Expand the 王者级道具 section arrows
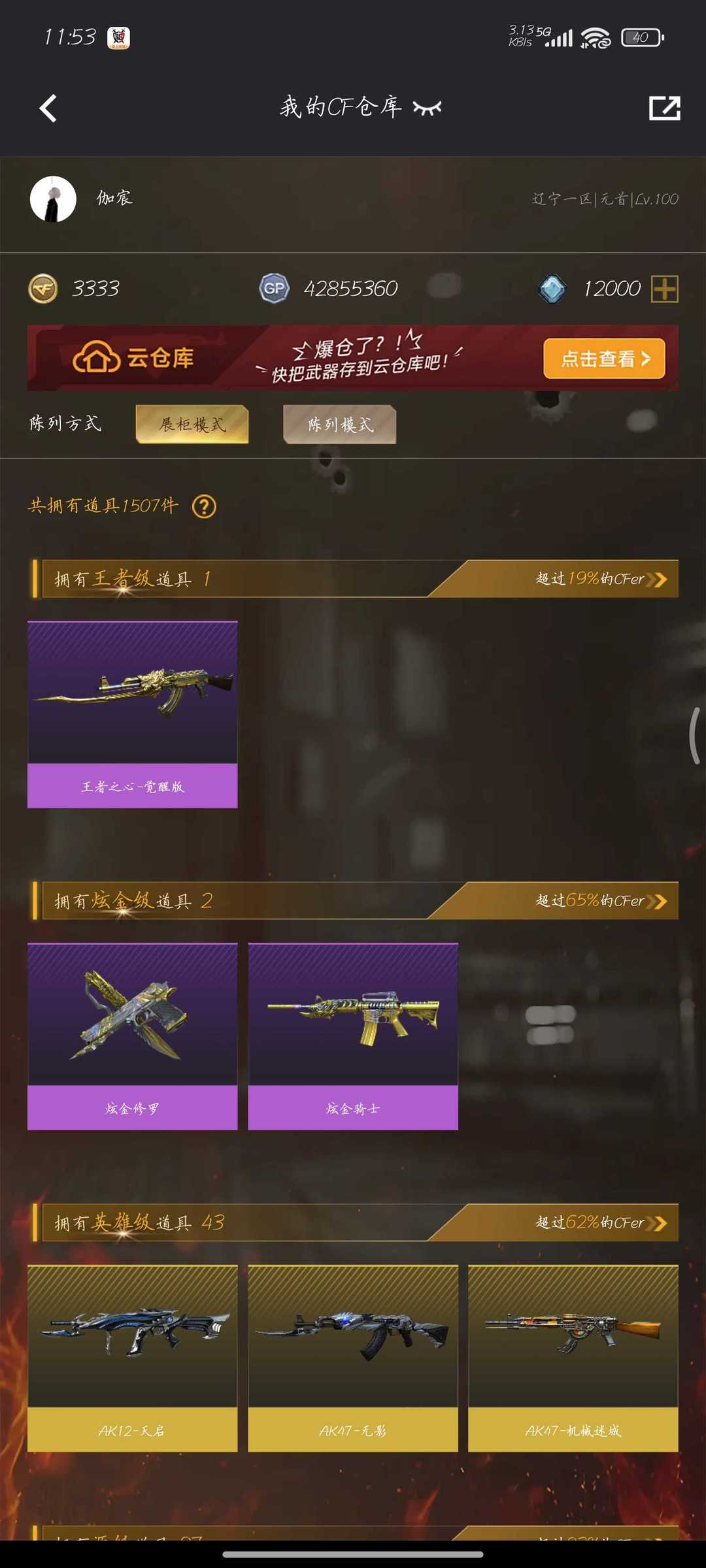The width and height of the screenshot is (706, 1568). click(656, 579)
